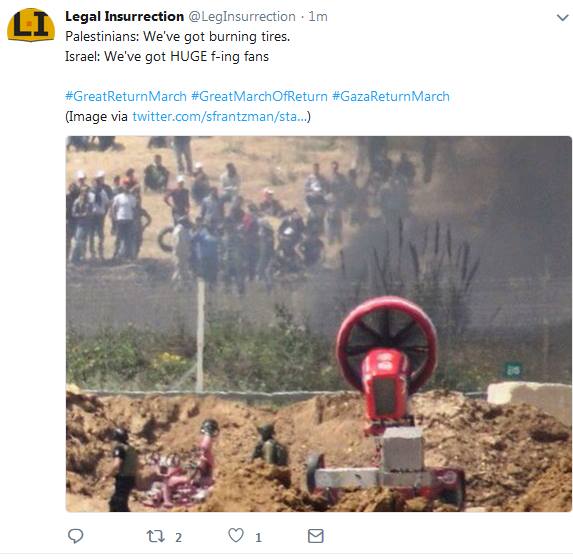Open the tweet's 1m timestamp
This screenshot has height=559, width=573.
point(318,16)
